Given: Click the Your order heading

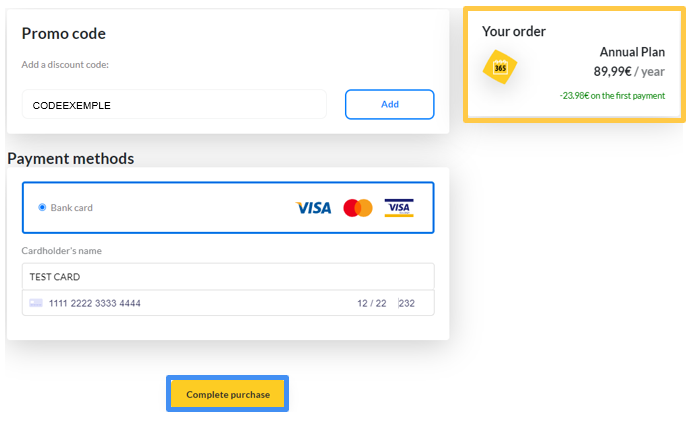Looking at the screenshot, I should [x=514, y=32].
